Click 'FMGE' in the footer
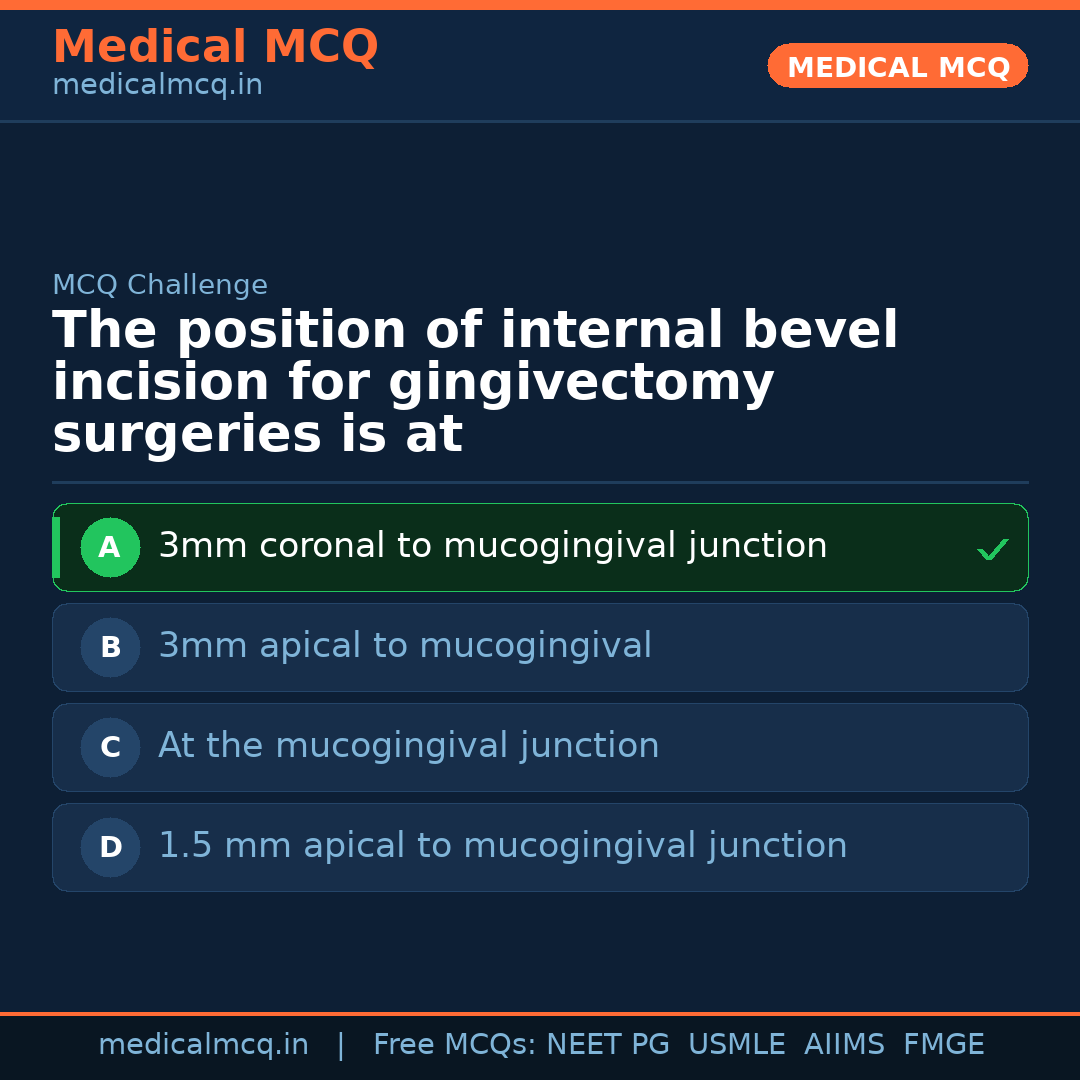The height and width of the screenshot is (1080, 1080). click(x=944, y=1045)
